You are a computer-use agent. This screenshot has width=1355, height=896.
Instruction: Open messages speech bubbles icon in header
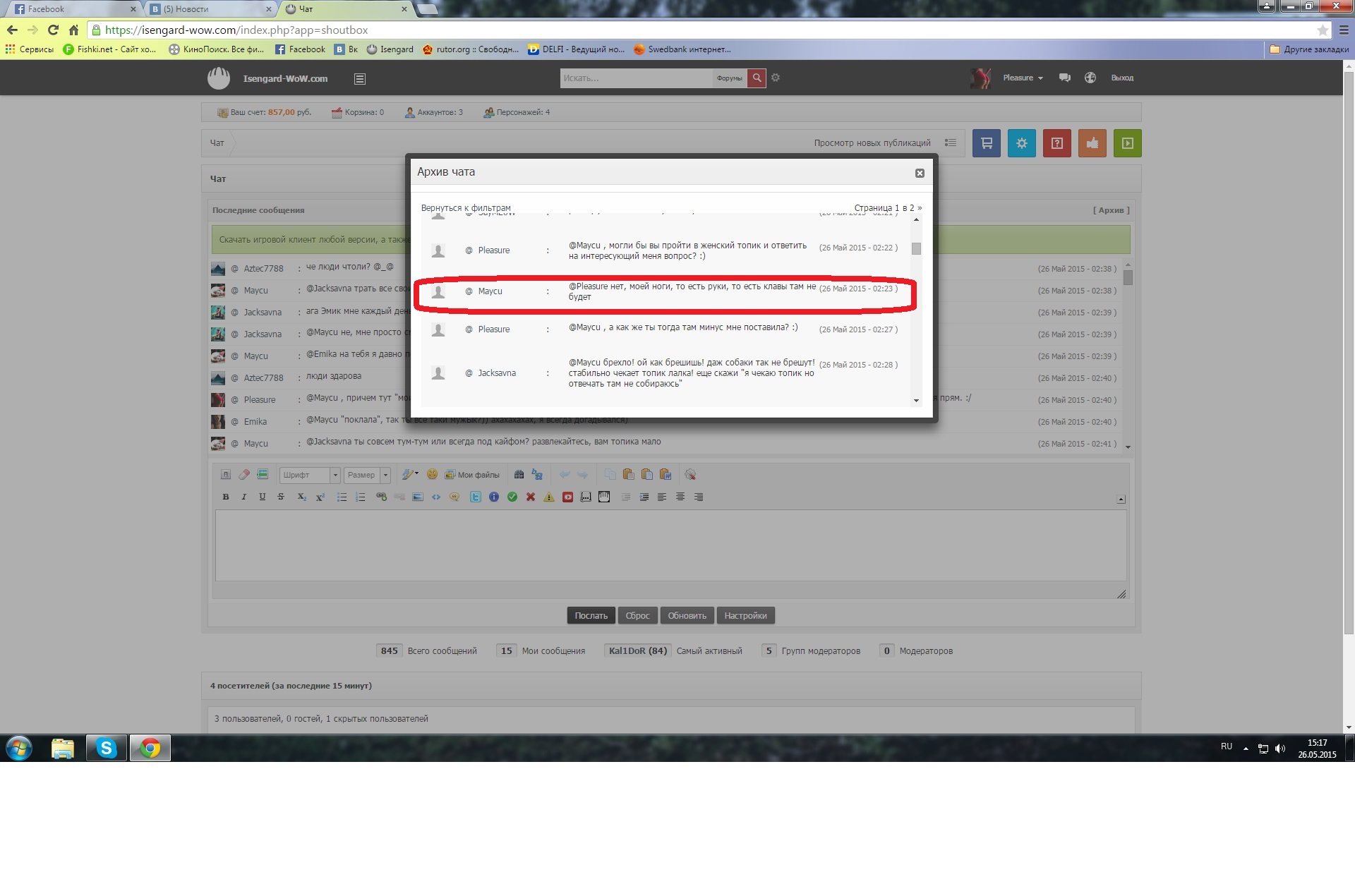[x=1065, y=78]
